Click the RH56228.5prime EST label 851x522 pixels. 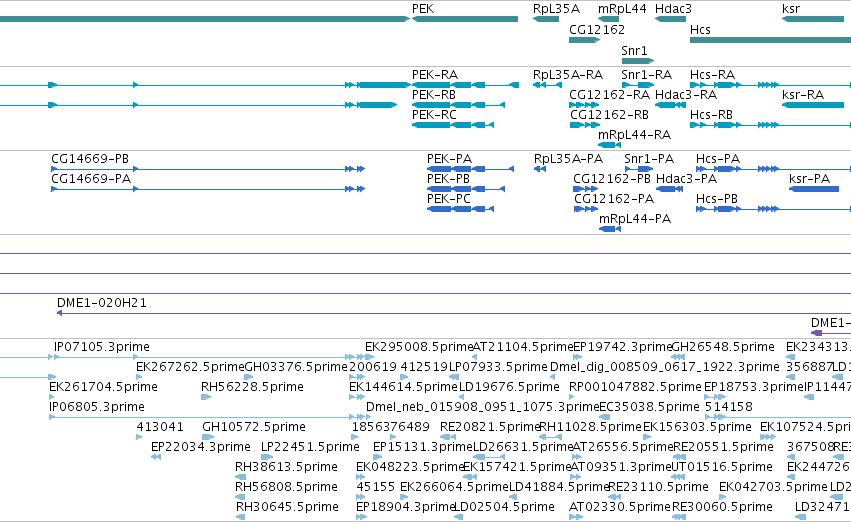coord(252,387)
